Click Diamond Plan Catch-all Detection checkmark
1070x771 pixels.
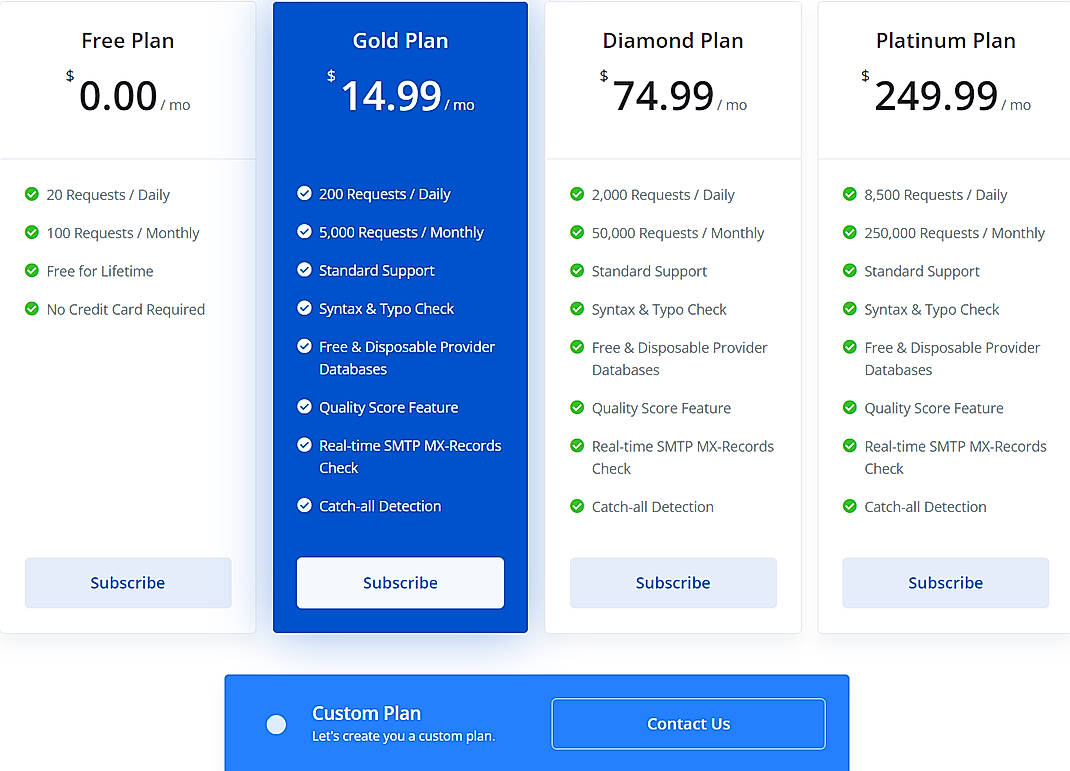pyautogui.click(x=577, y=506)
